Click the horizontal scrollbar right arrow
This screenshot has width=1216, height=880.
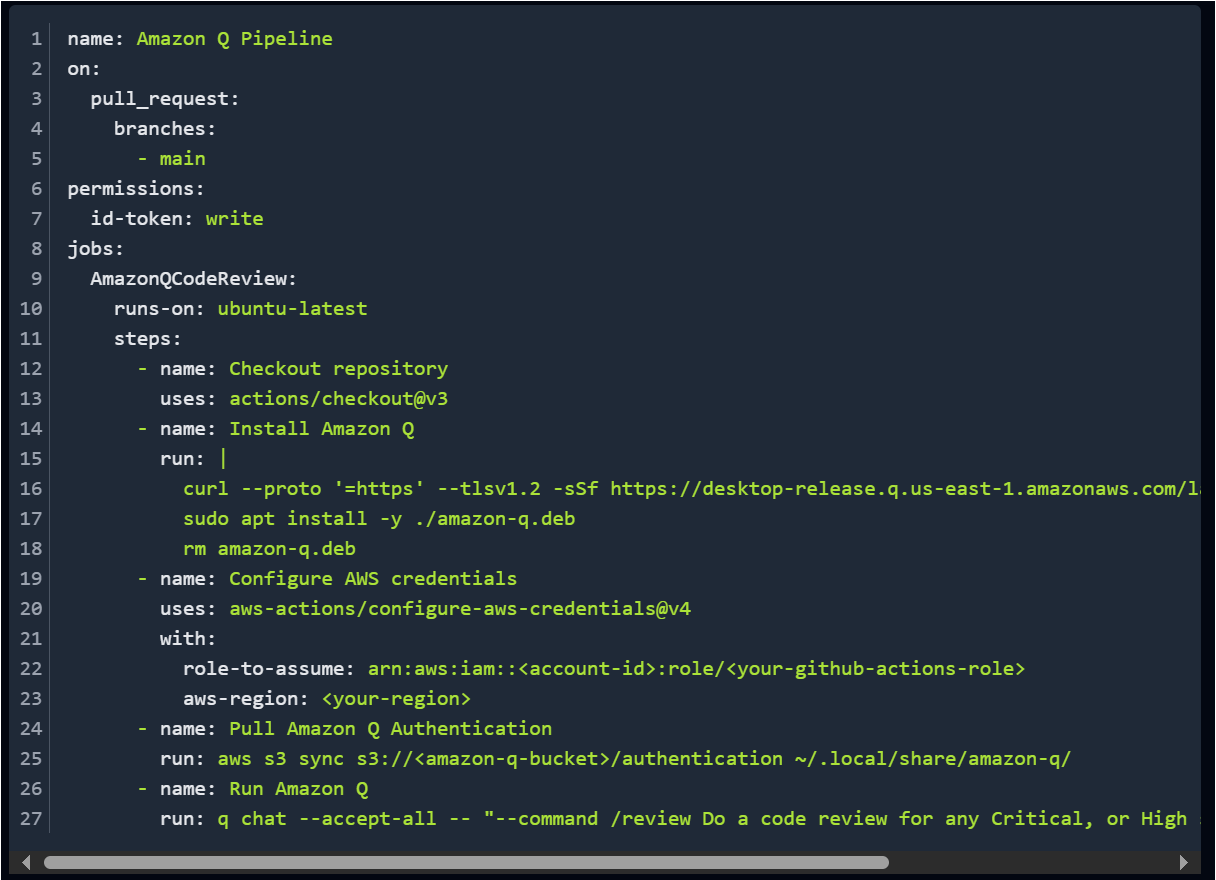(x=1184, y=862)
